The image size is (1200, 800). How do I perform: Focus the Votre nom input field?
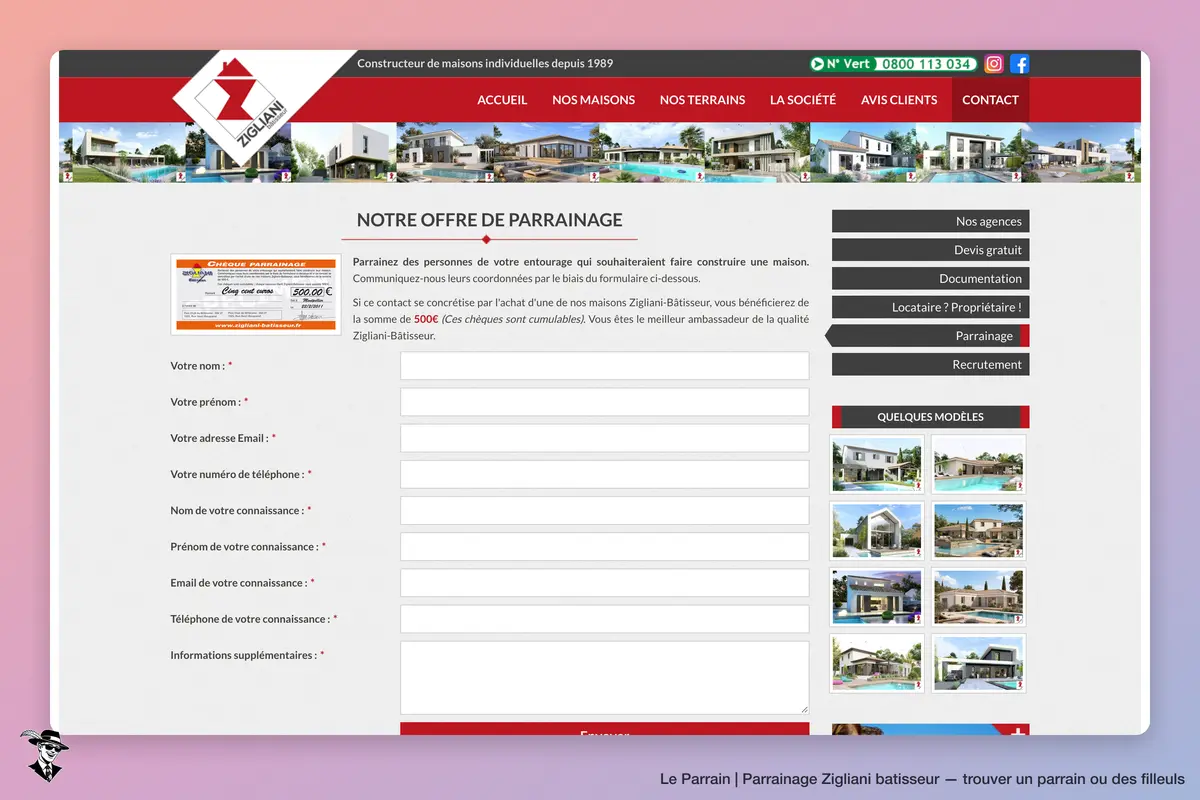(605, 366)
